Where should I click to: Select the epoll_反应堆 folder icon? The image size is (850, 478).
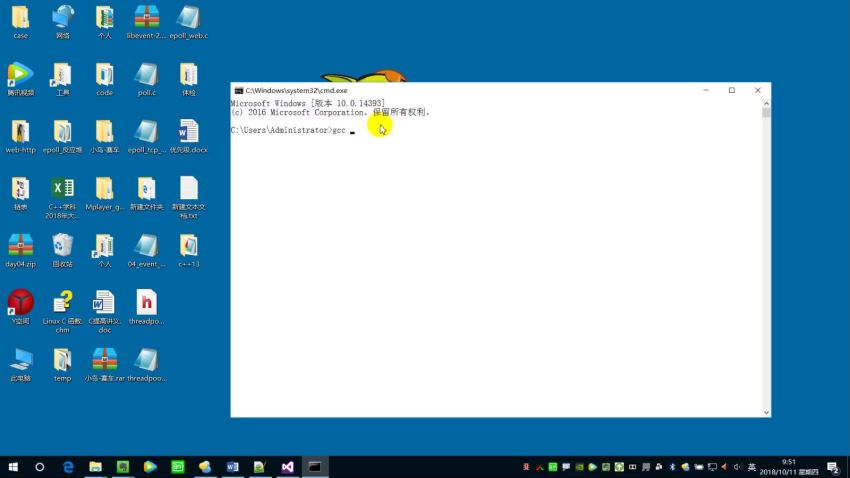coord(62,136)
